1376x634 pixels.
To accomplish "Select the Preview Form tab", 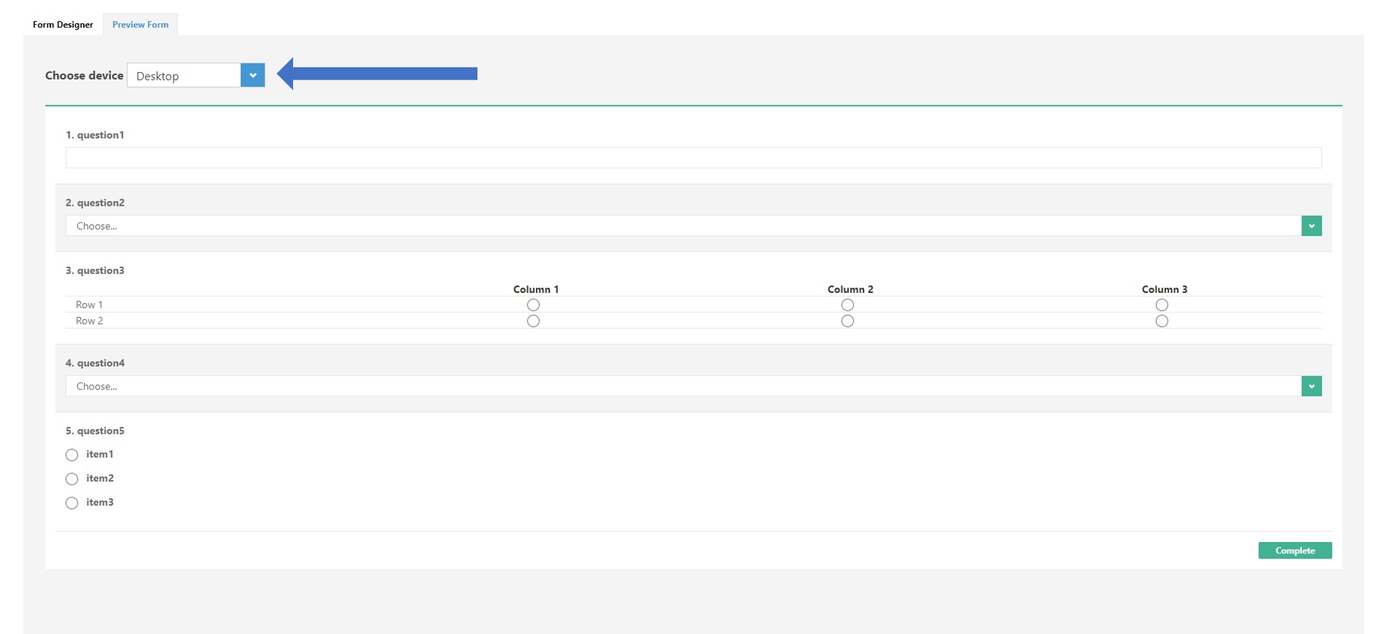I will (x=140, y=24).
